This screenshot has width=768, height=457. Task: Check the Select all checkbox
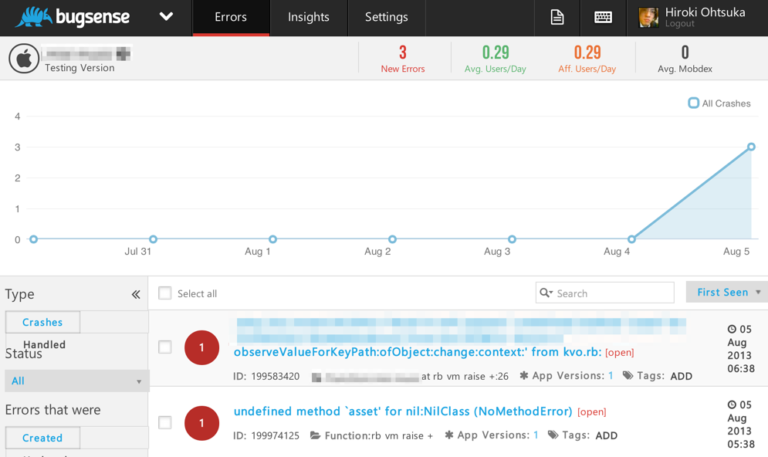pyautogui.click(x=165, y=293)
